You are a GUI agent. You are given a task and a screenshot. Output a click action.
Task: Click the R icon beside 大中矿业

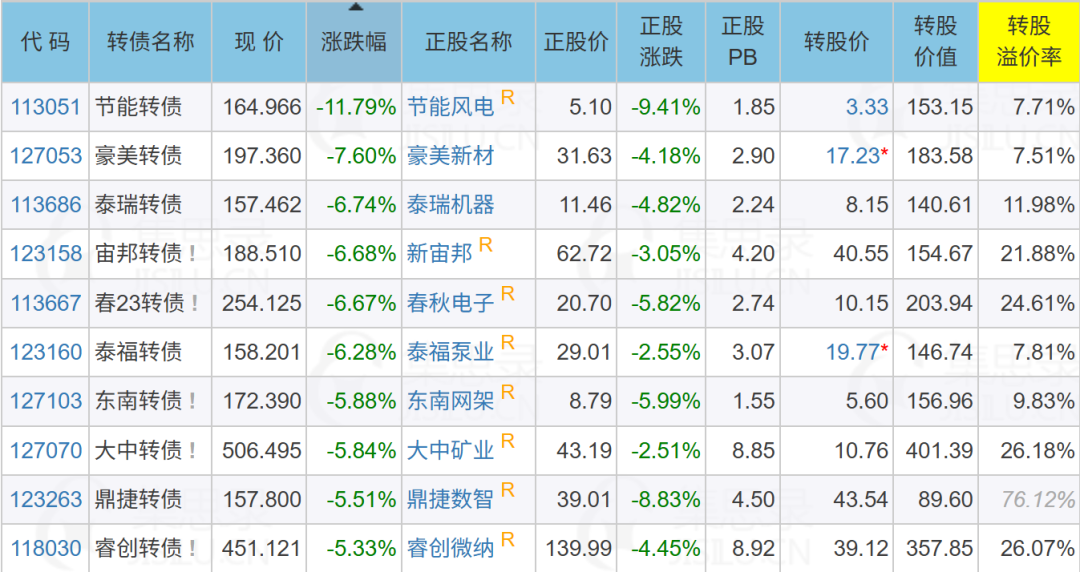tap(508, 441)
